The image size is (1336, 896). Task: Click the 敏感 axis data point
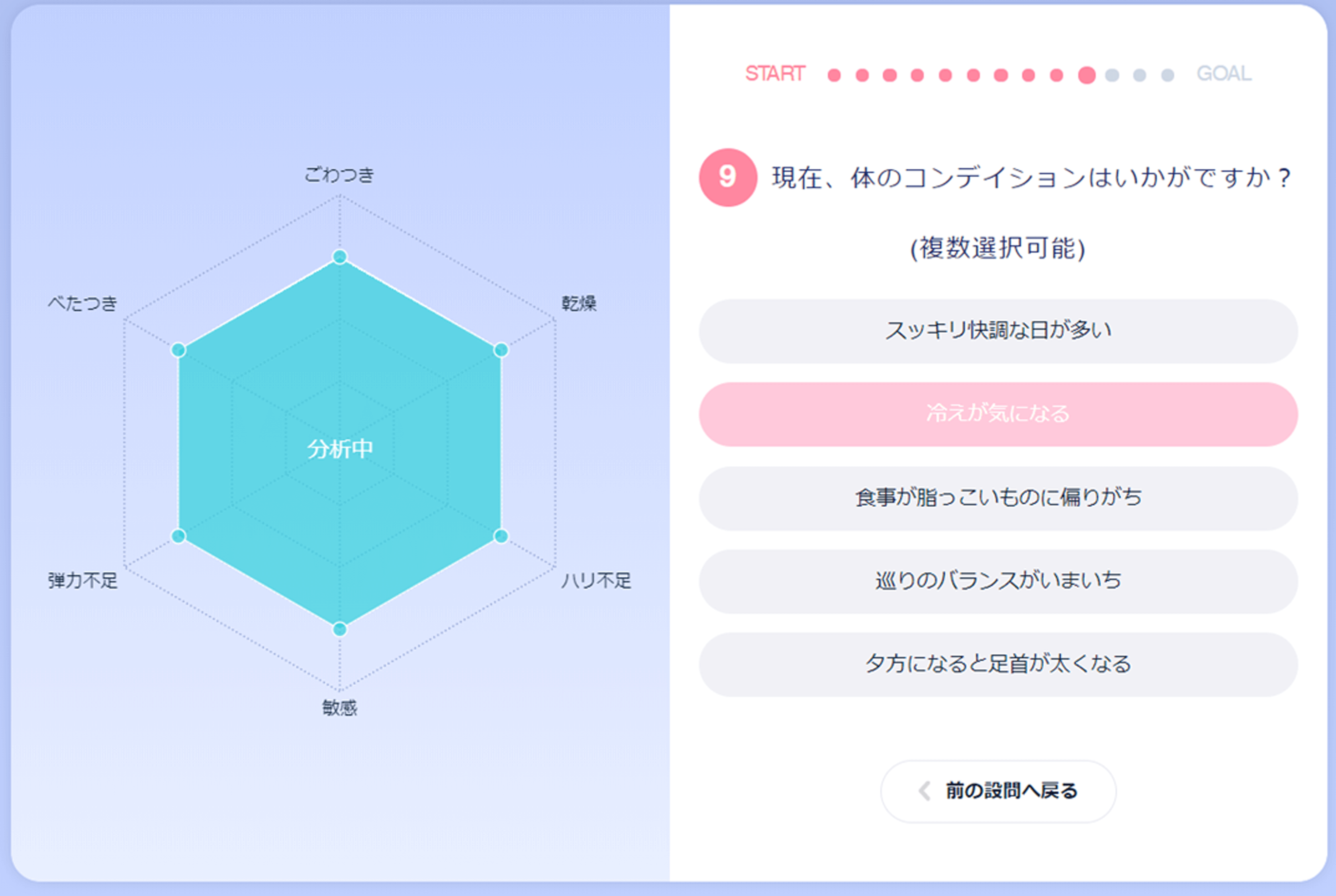[x=339, y=629]
